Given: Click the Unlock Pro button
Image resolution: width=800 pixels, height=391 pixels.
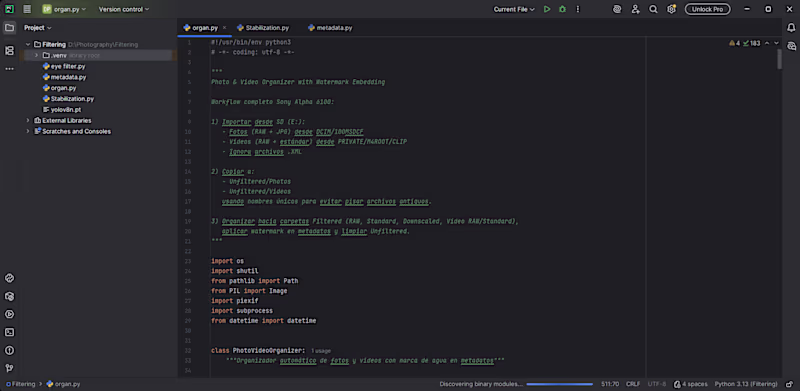Looking at the screenshot, I should tap(707, 9).
